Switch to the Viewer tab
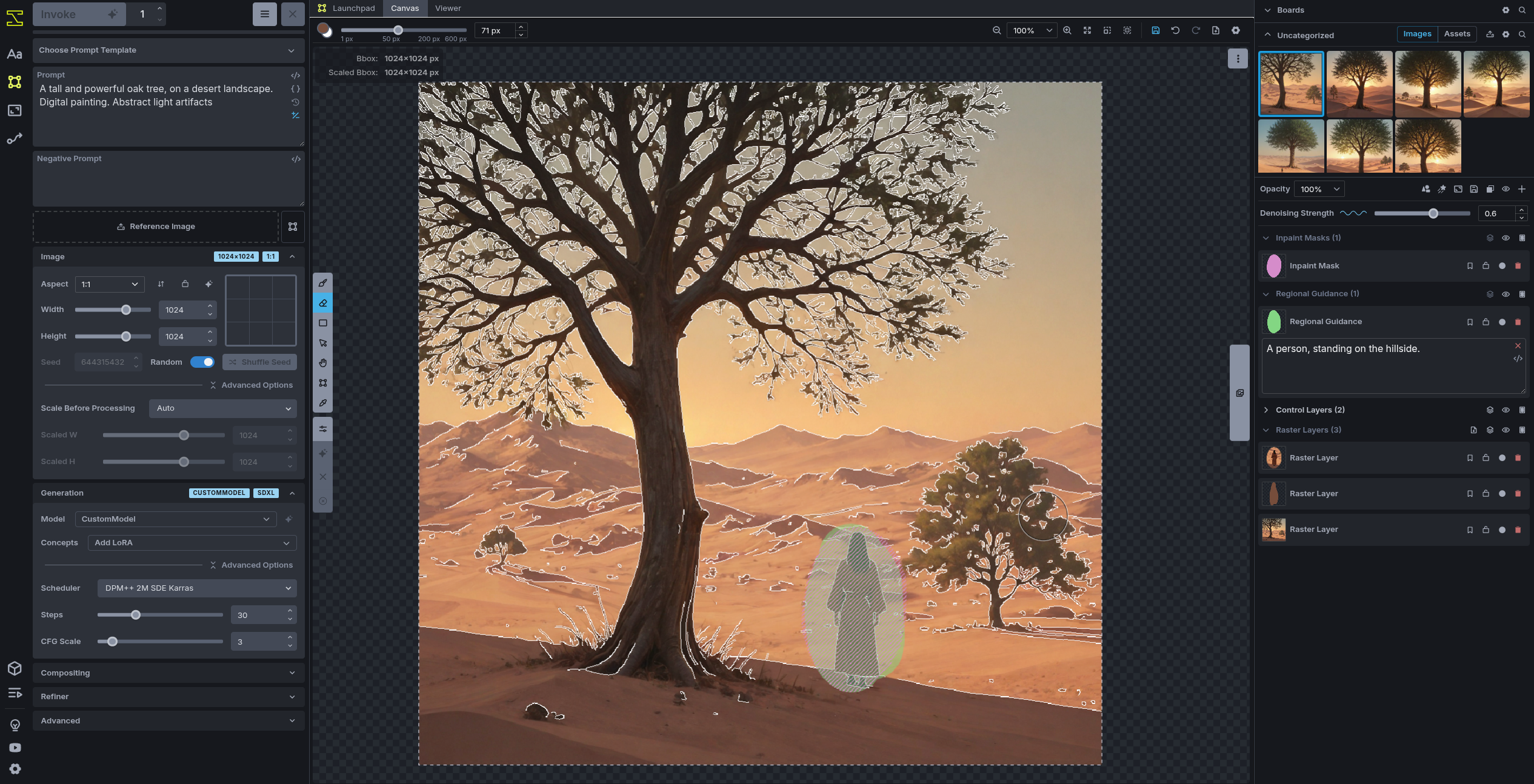Image resolution: width=1534 pixels, height=784 pixels. point(448,8)
